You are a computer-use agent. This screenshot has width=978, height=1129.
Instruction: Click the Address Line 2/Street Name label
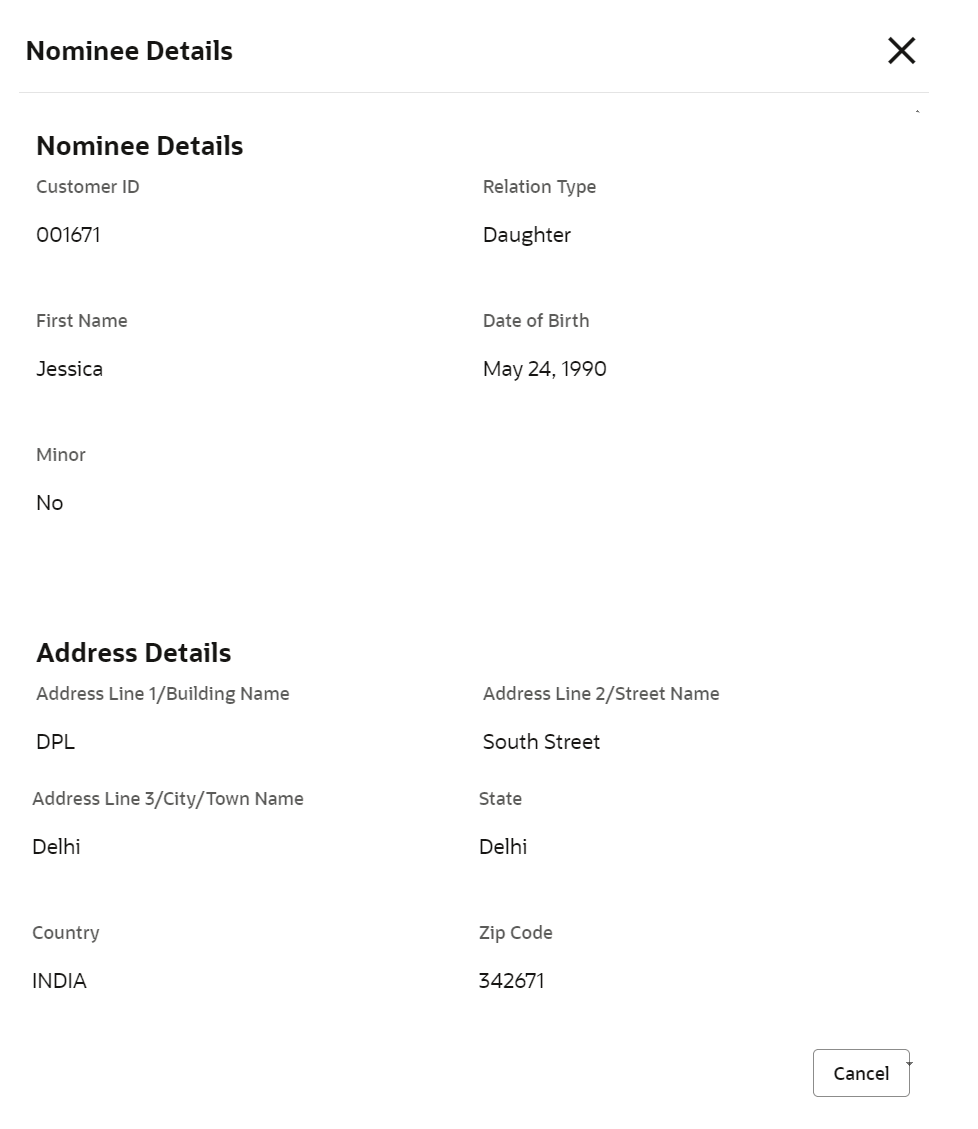pyautogui.click(x=600, y=694)
